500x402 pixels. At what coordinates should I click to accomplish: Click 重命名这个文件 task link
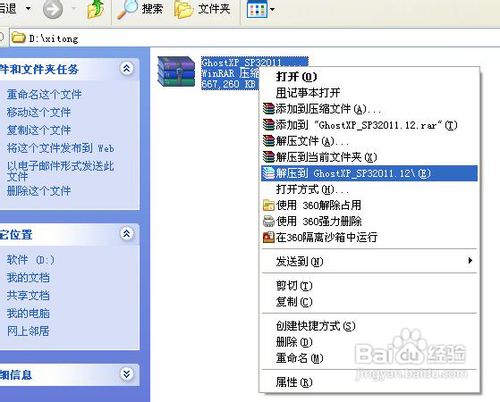[44, 94]
